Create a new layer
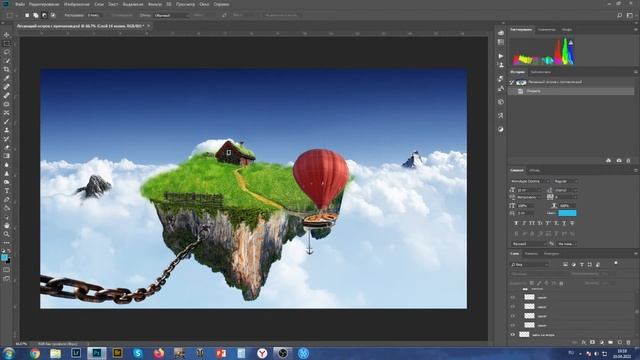This screenshot has height=360, width=640. pyautogui.click(x=619, y=342)
